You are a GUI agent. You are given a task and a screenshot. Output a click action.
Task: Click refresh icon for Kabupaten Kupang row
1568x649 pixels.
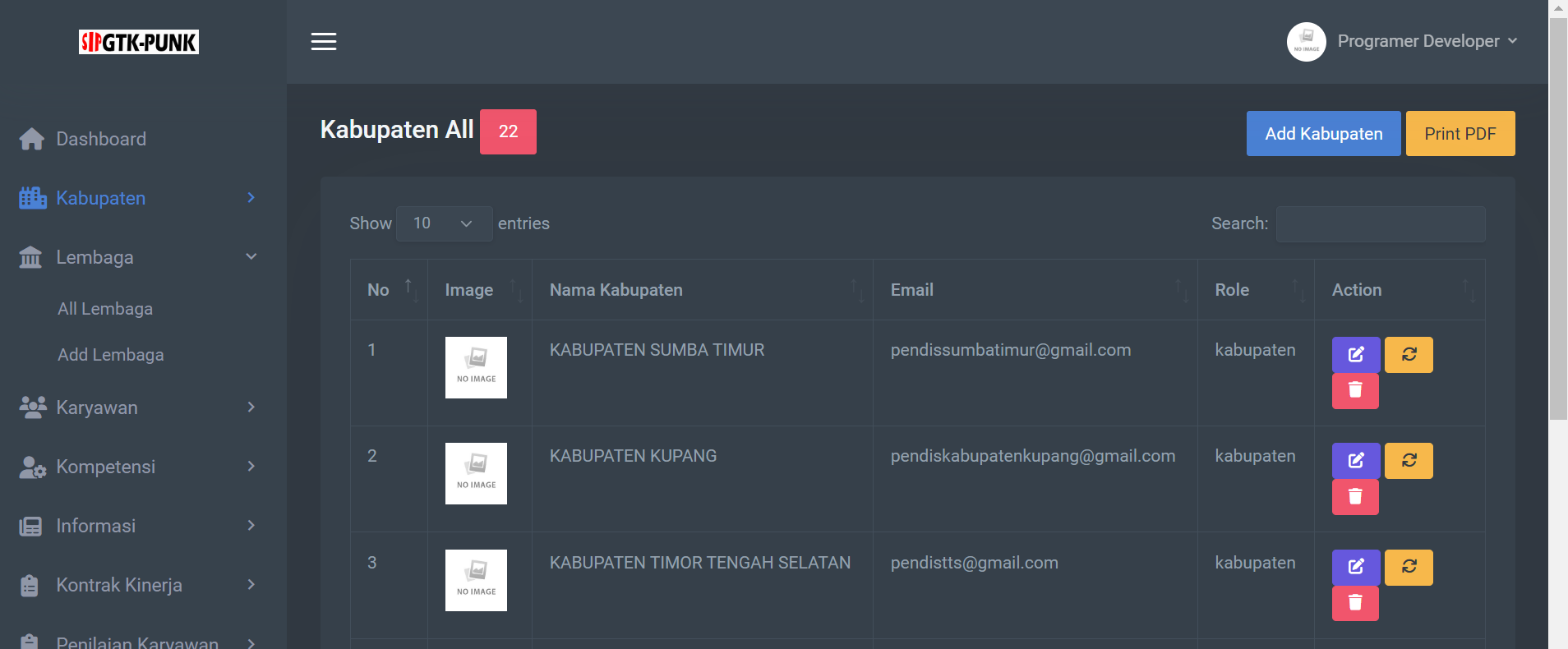[x=1409, y=461]
